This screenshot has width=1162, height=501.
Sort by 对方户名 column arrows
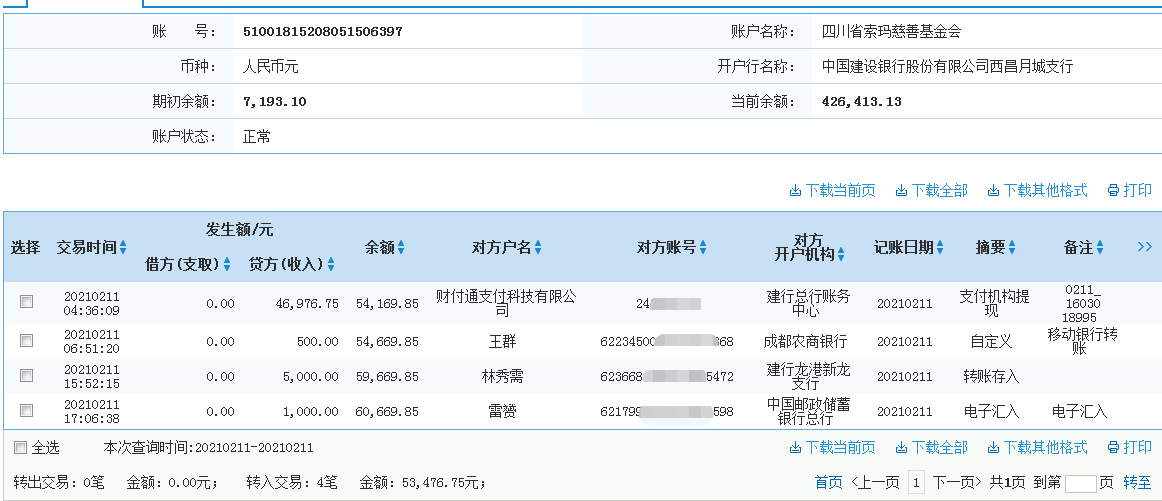538,248
